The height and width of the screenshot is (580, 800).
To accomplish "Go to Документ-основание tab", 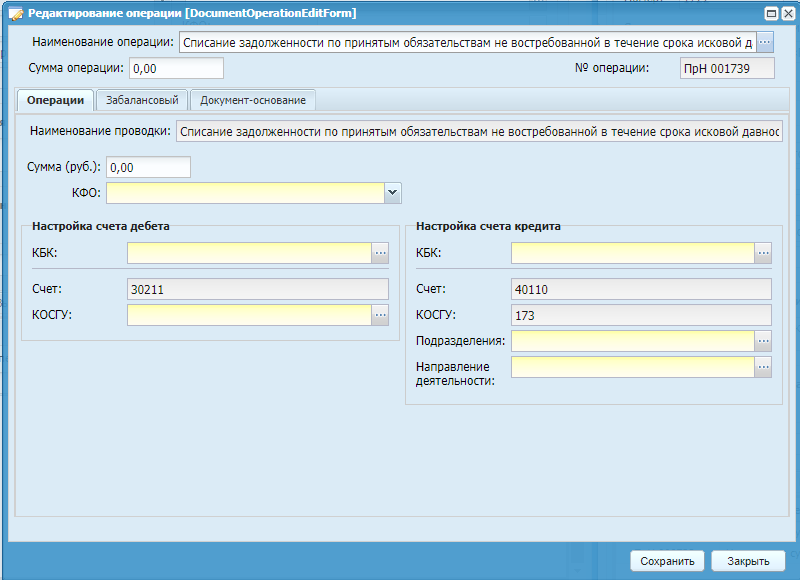I will tap(253, 100).
